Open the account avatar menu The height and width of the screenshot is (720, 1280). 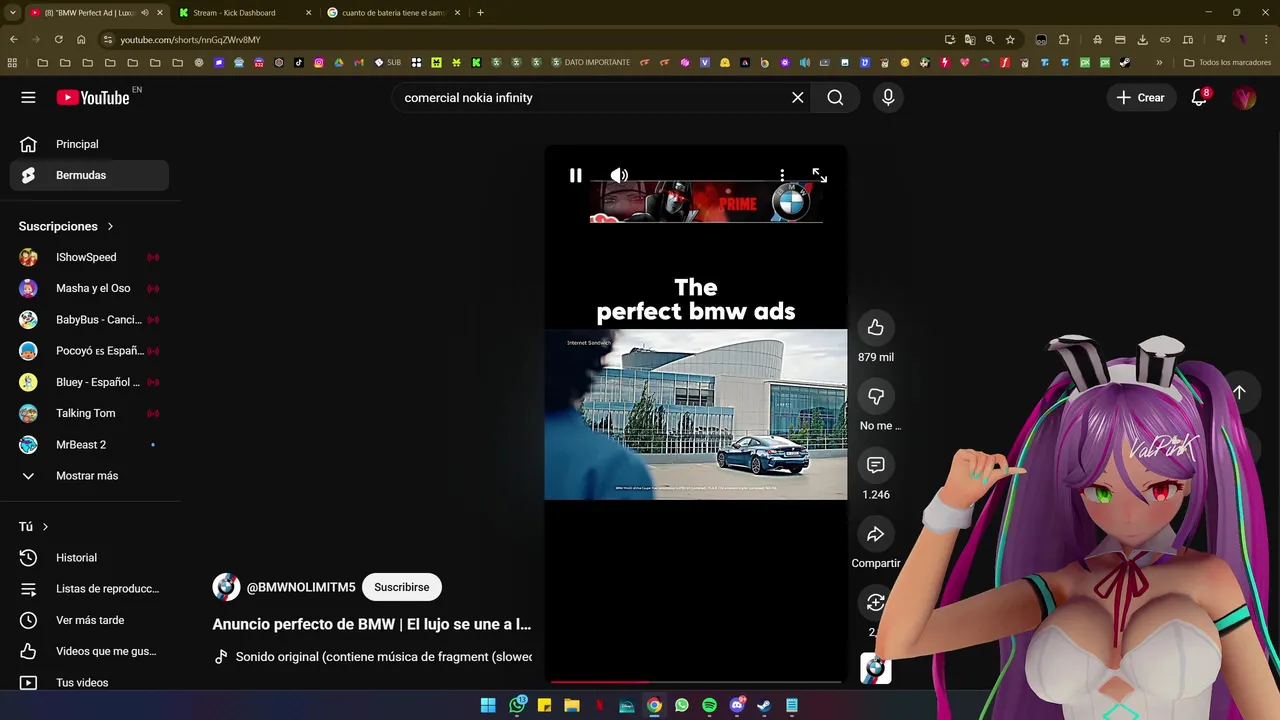pyautogui.click(x=1244, y=97)
